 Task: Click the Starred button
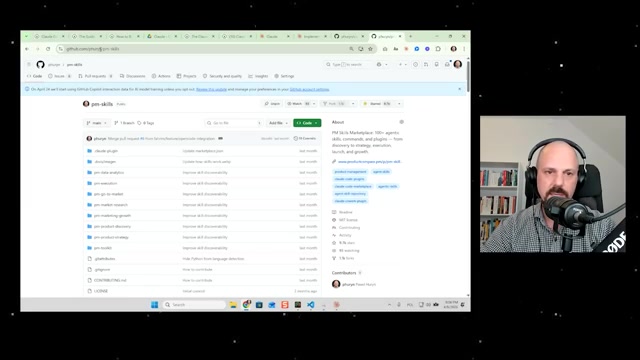coord(378,104)
